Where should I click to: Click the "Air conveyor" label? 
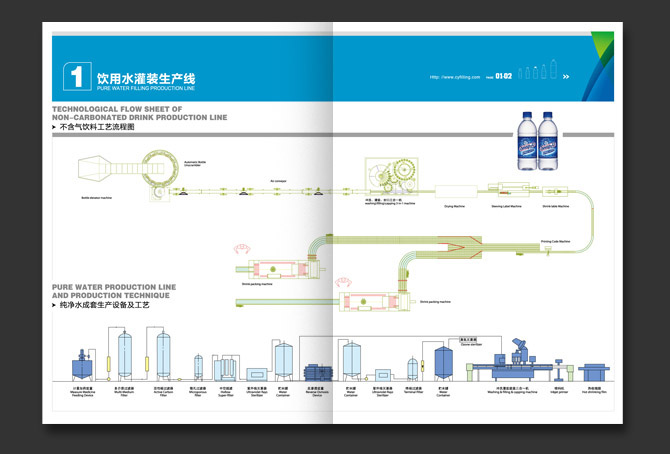pyautogui.click(x=278, y=181)
